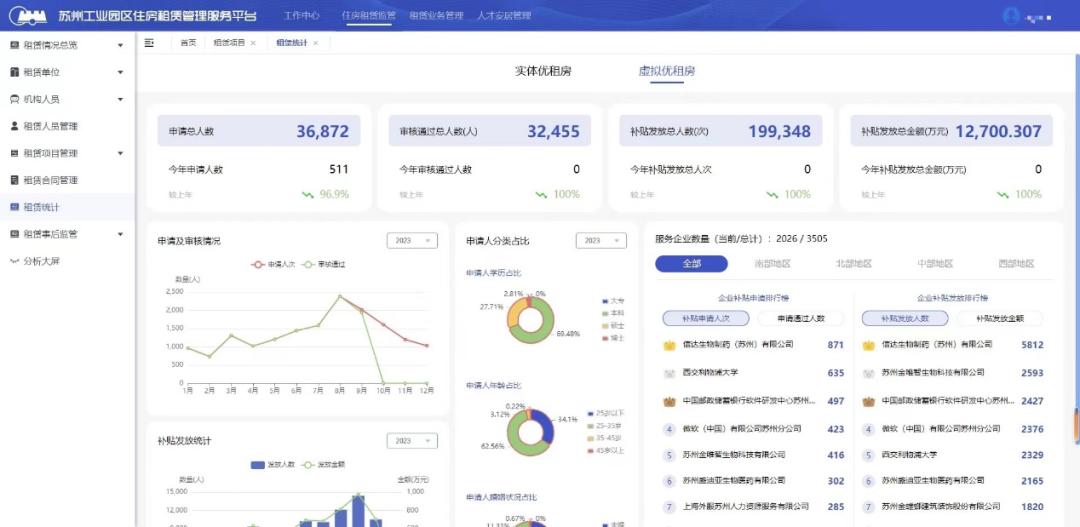Close the 租赁项目 tab
Viewport: 1080px width, 527px height.
(253, 43)
